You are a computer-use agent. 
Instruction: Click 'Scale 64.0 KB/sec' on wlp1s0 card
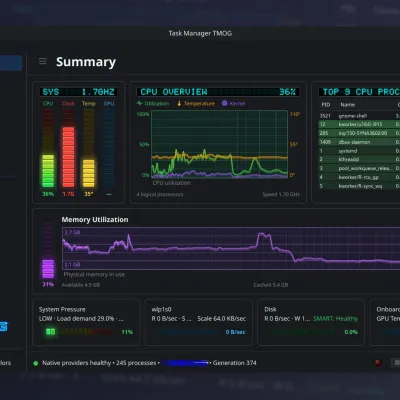click(x=222, y=319)
